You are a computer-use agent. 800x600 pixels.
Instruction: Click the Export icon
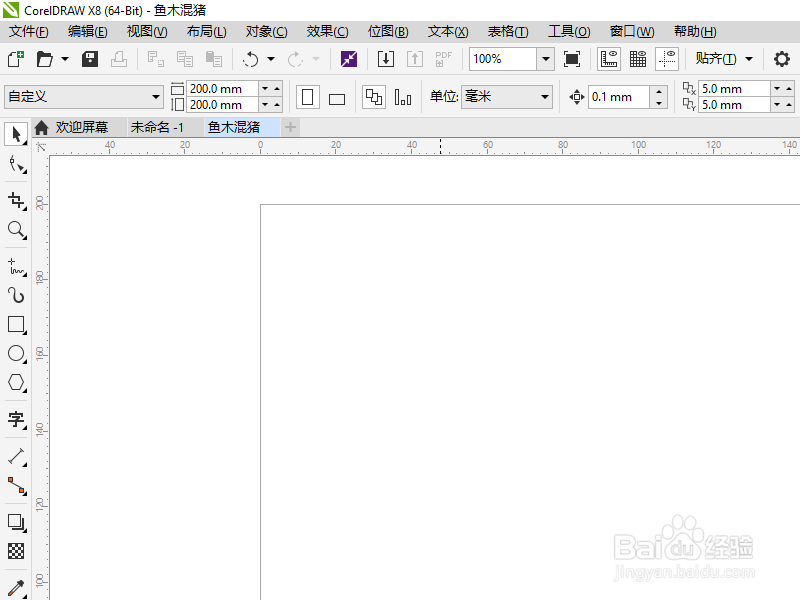coord(415,59)
